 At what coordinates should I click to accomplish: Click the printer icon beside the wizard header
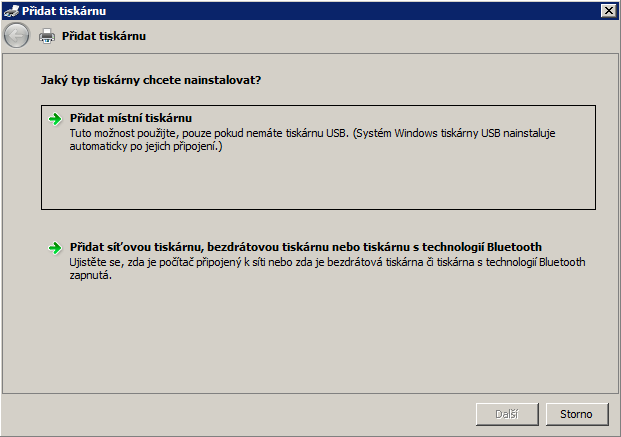47,36
